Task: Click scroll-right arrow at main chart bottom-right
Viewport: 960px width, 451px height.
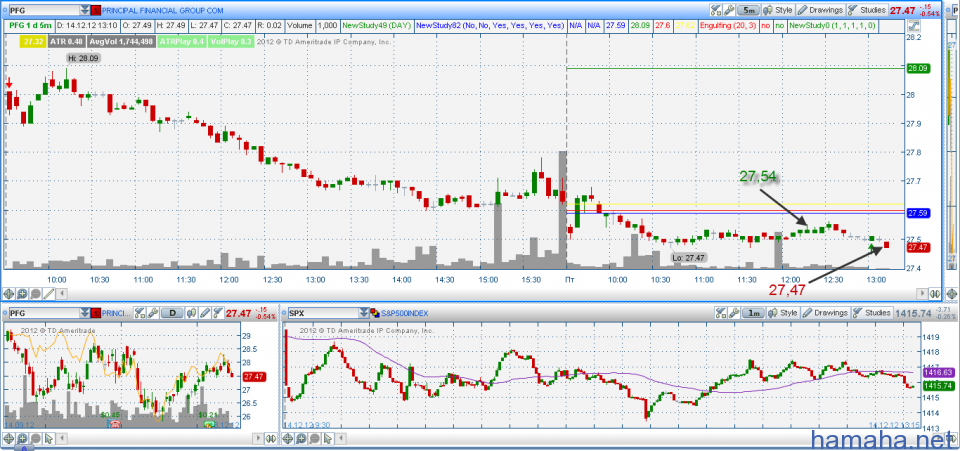Action: click(922, 294)
